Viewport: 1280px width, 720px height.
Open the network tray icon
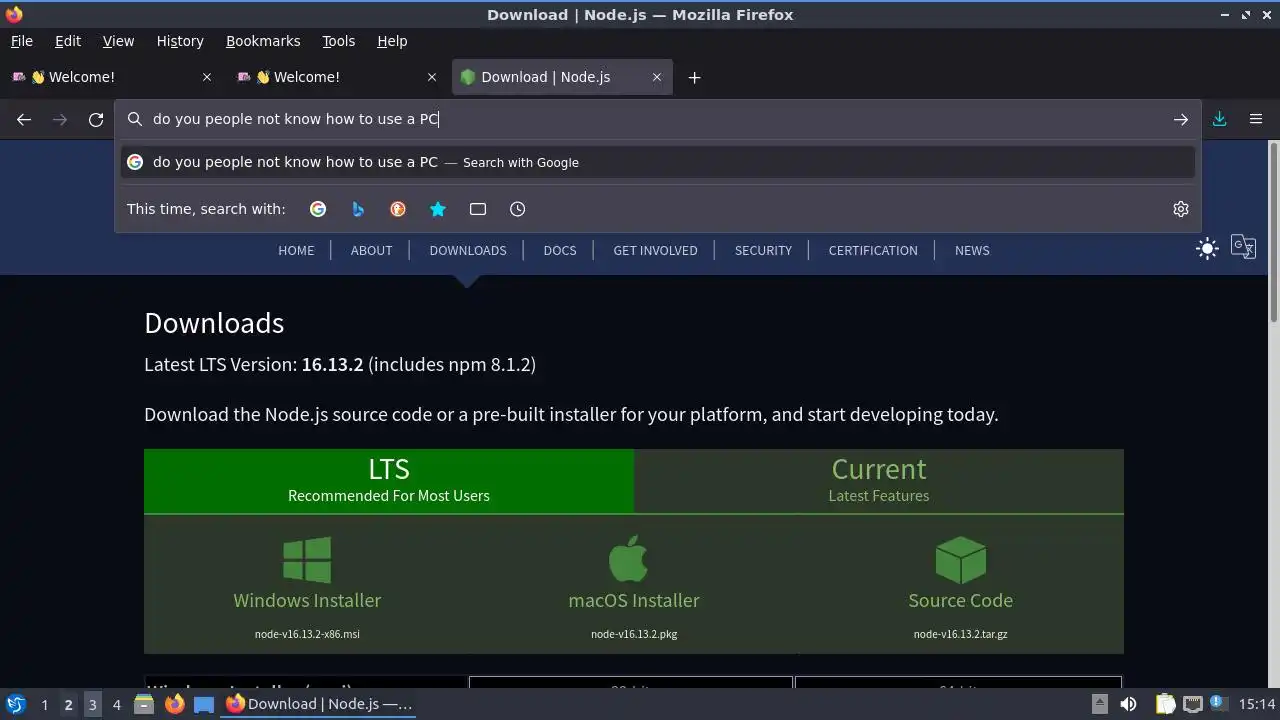pyautogui.click(x=1193, y=704)
